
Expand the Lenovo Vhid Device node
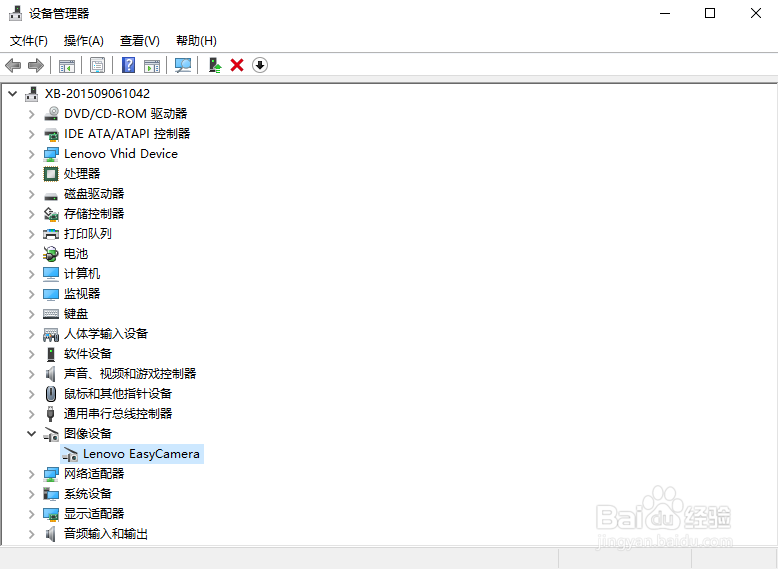click(x=32, y=154)
